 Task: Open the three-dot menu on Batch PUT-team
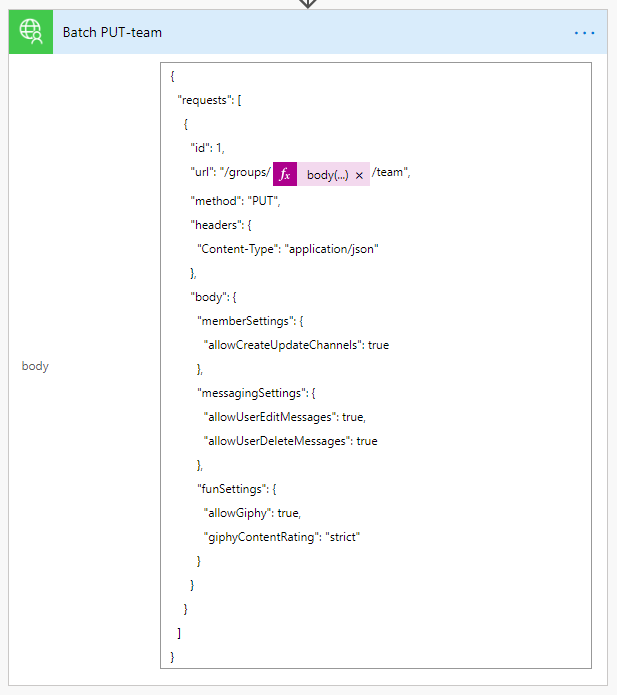coord(584,33)
